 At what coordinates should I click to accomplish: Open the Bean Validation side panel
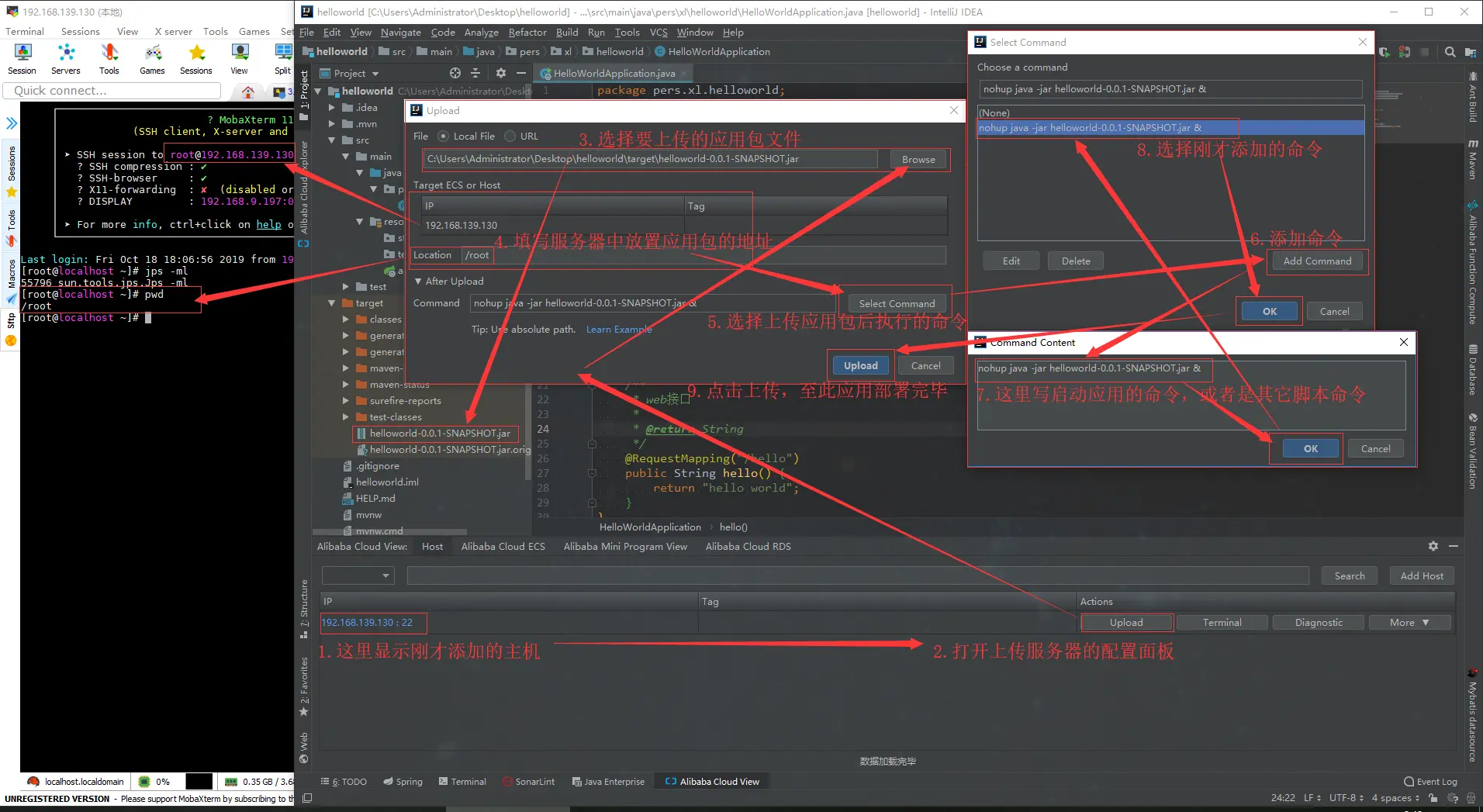coord(1472,451)
